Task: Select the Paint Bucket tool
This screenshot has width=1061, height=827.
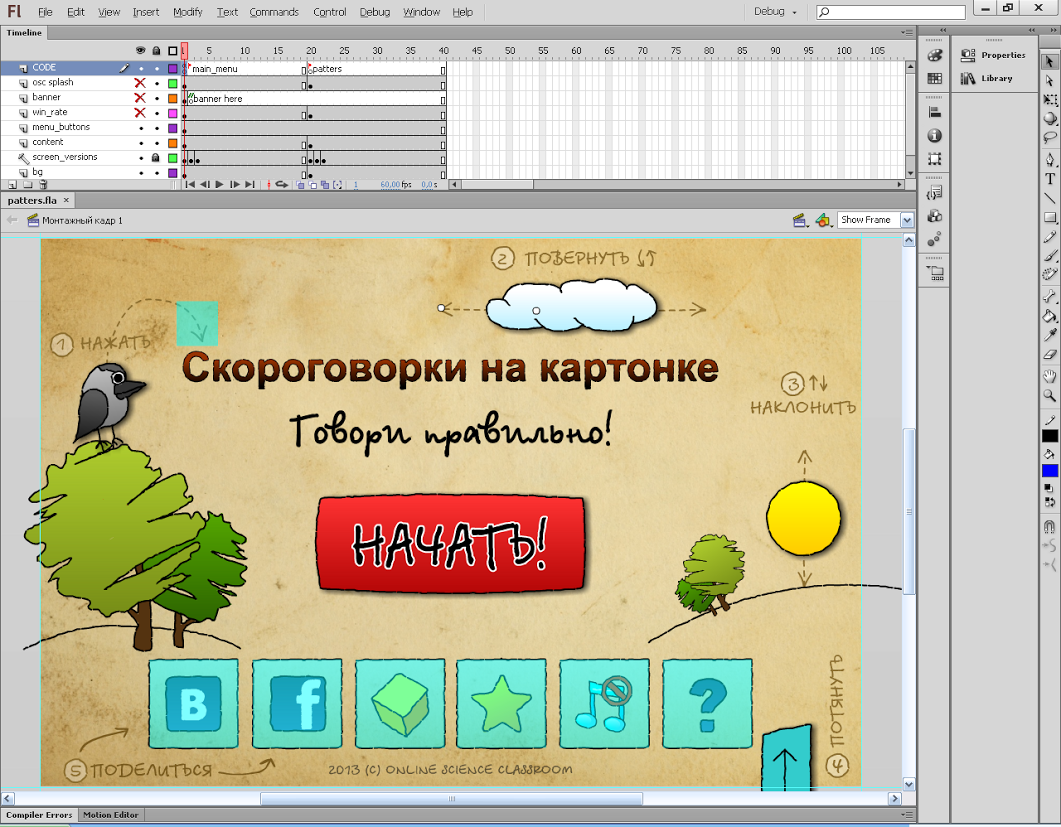Action: click(x=1049, y=315)
